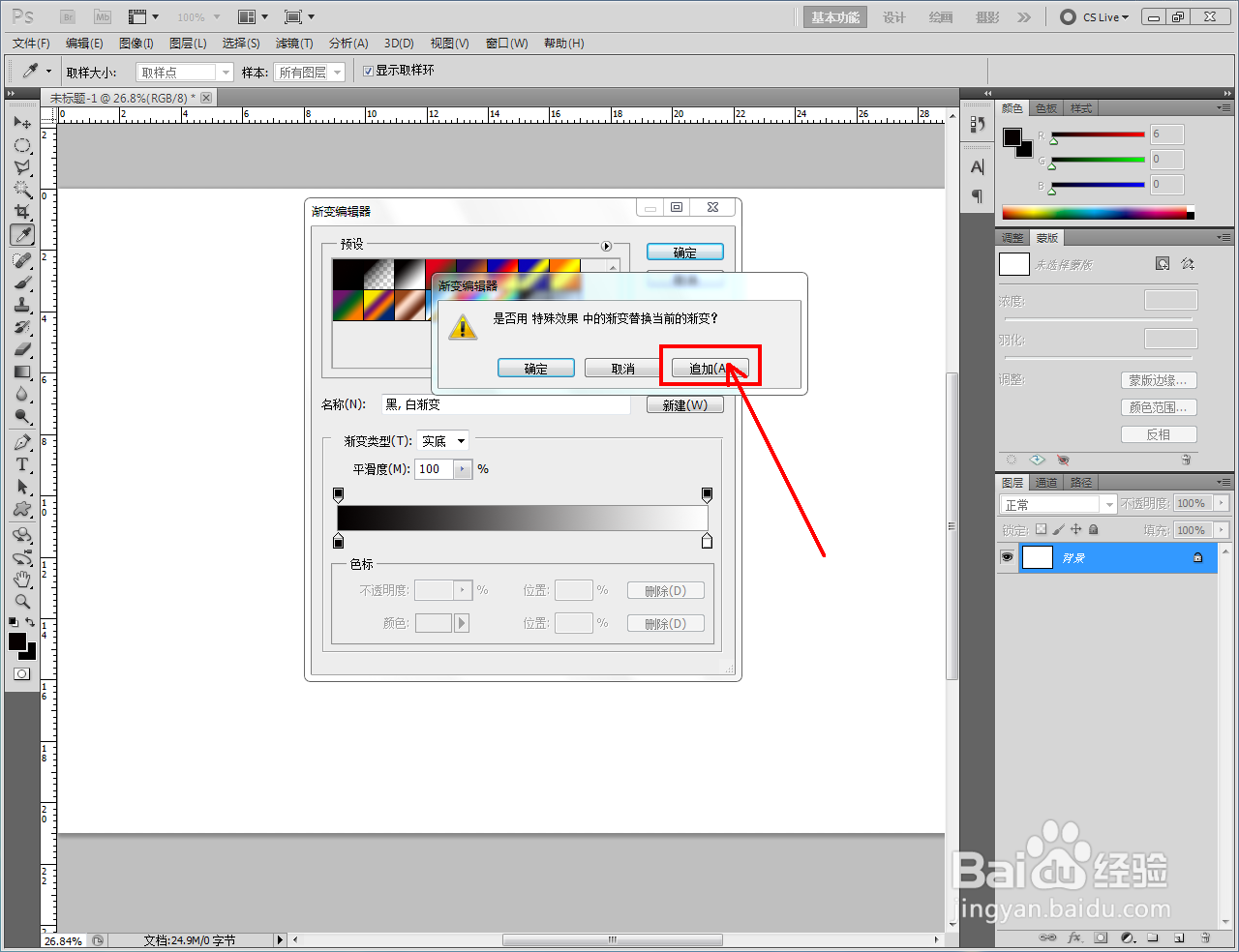Click the layer style fx icon

tap(1074, 937)
